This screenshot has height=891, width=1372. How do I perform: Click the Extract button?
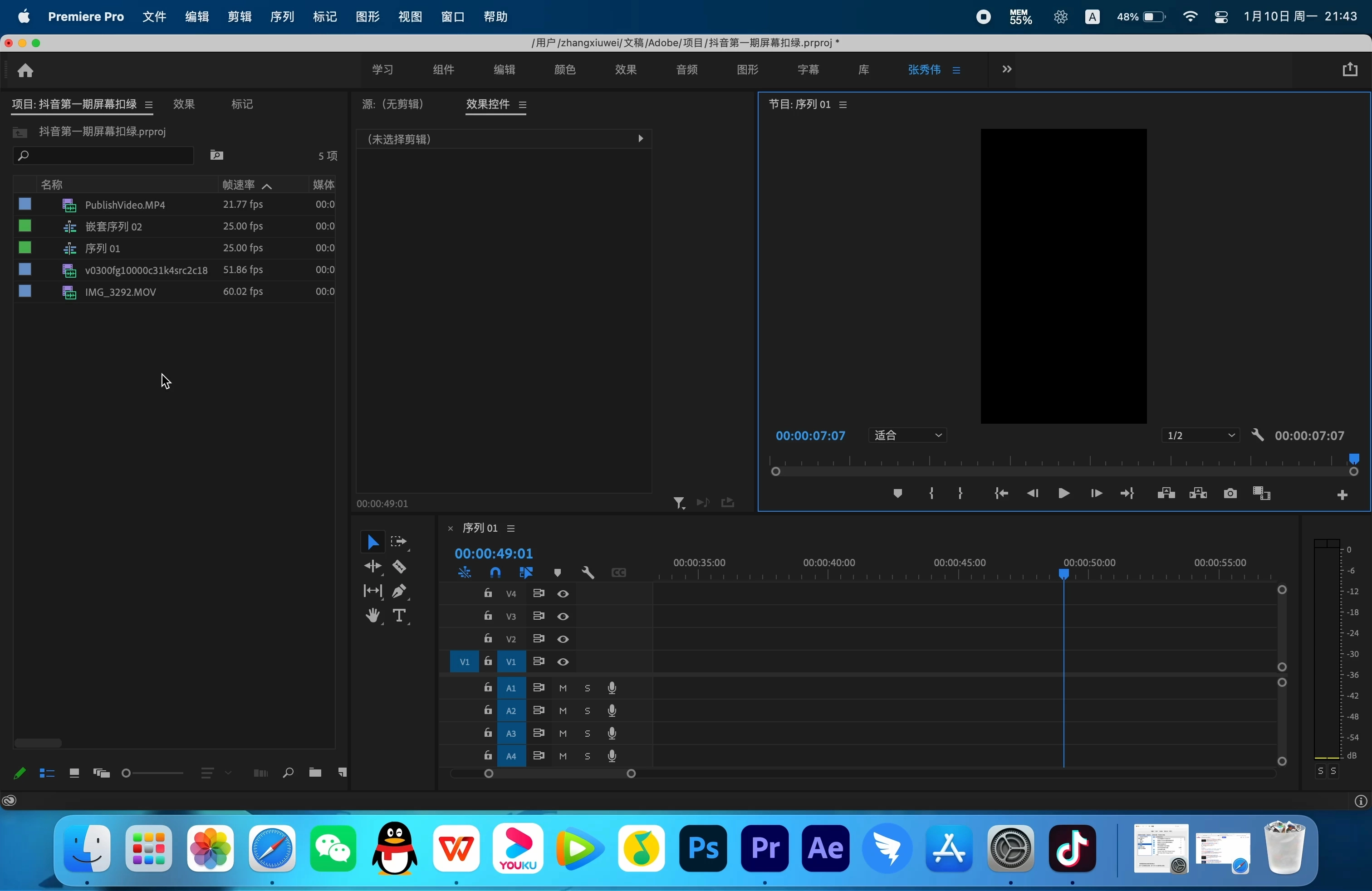[1198, 494]
